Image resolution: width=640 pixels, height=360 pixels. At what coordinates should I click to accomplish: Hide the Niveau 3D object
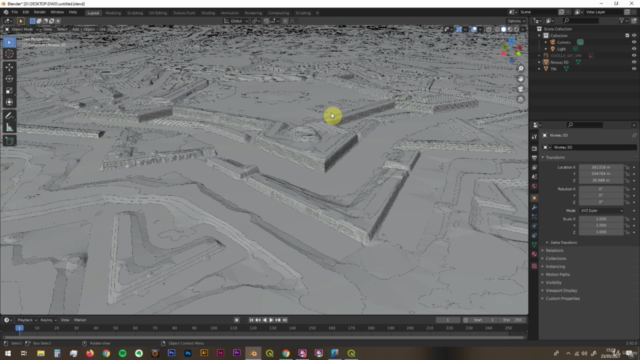point(634,62)
